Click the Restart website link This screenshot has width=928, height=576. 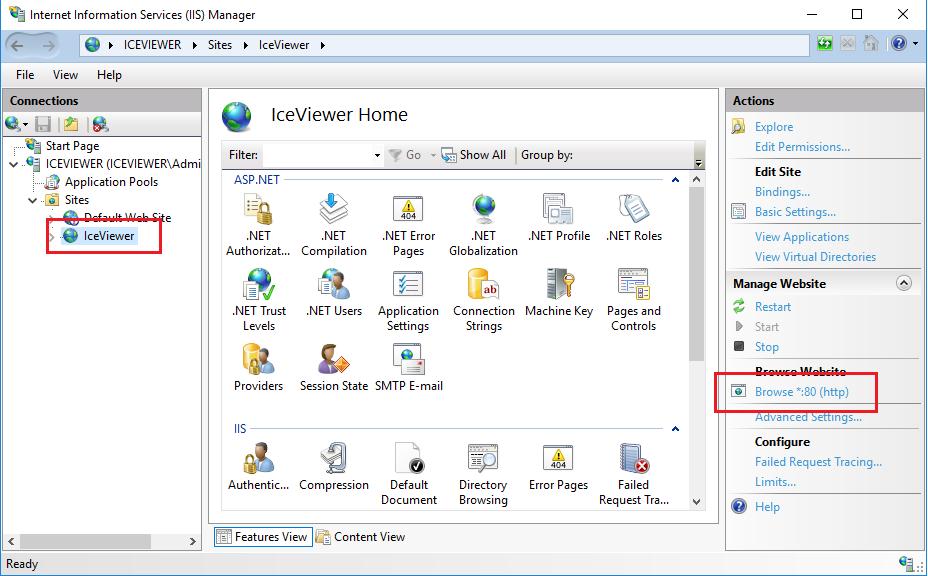click(x=772, y=307)
